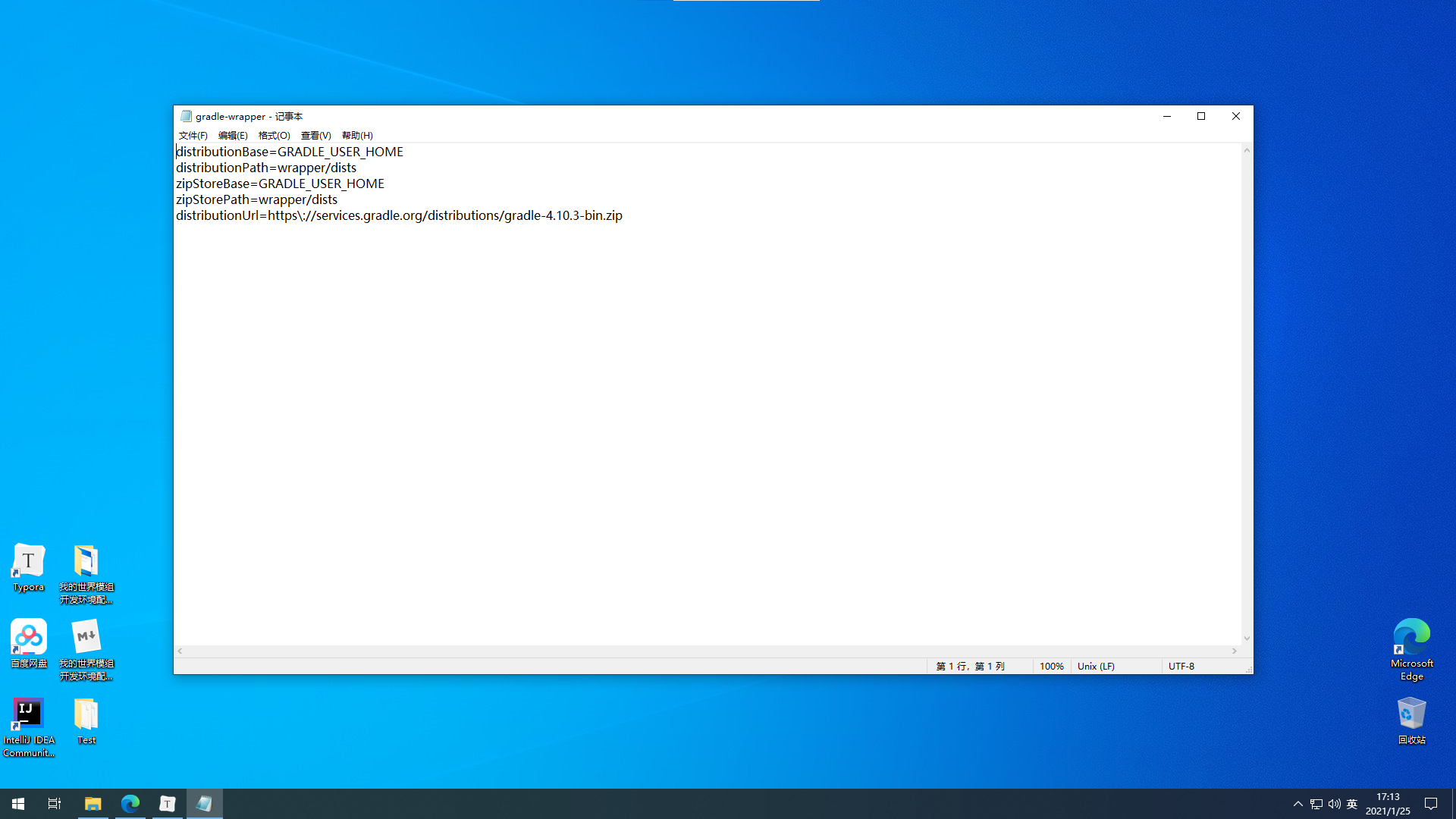Open the 编辑(E) menu

click(x=233, y=136)
